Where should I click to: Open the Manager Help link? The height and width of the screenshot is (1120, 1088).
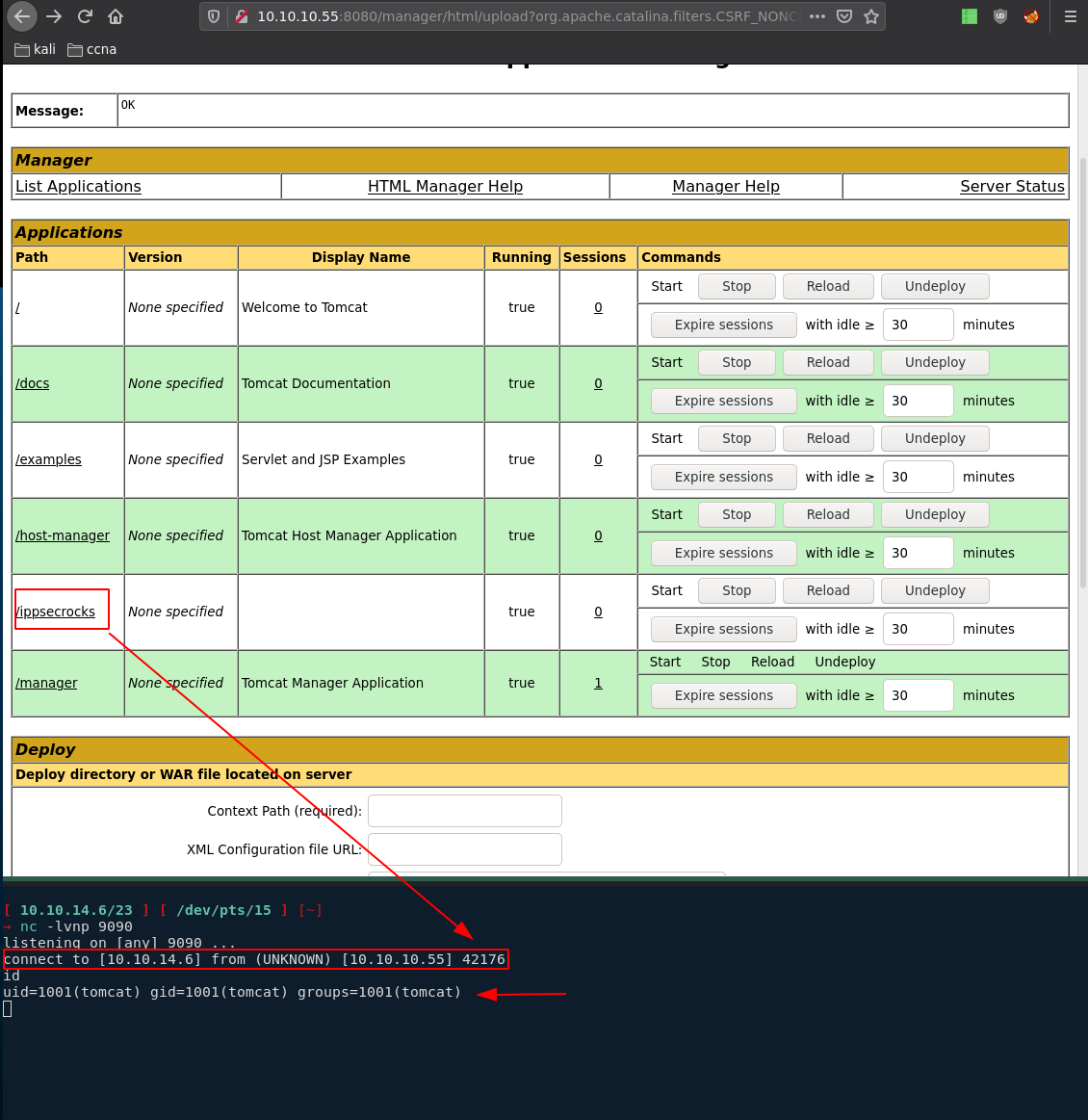tap(726, 187)
